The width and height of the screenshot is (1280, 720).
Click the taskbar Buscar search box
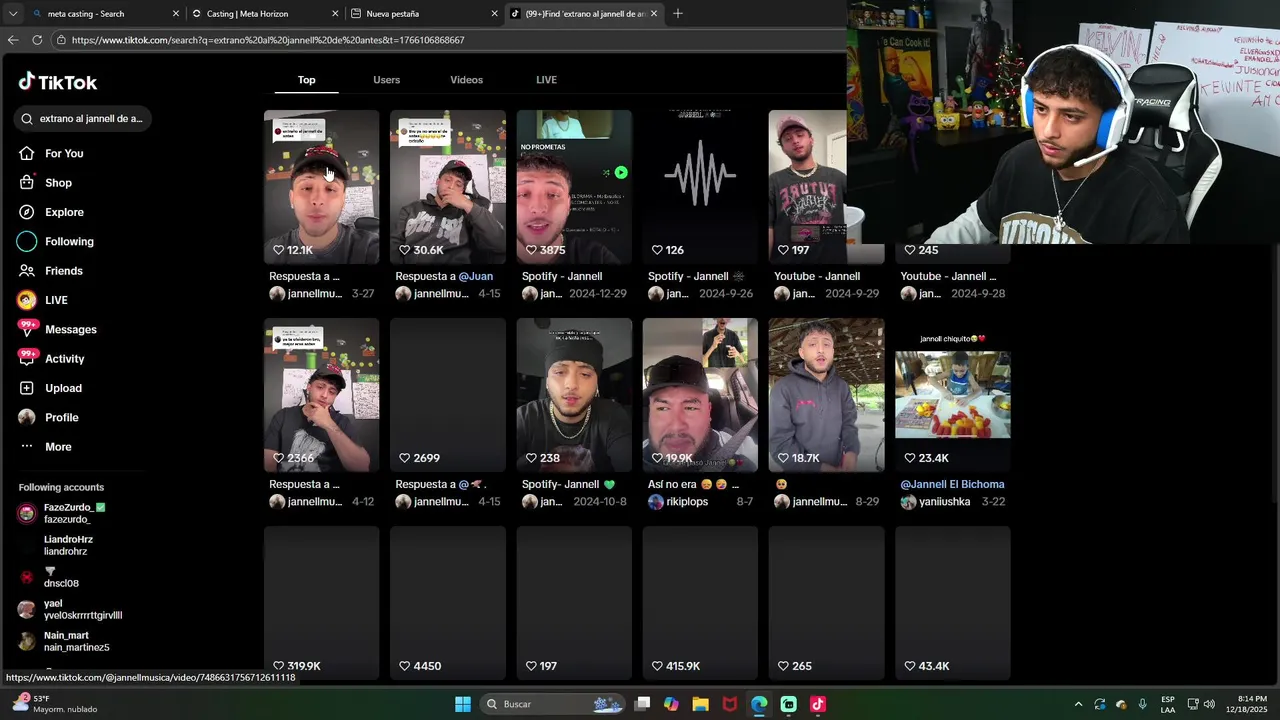552,704
